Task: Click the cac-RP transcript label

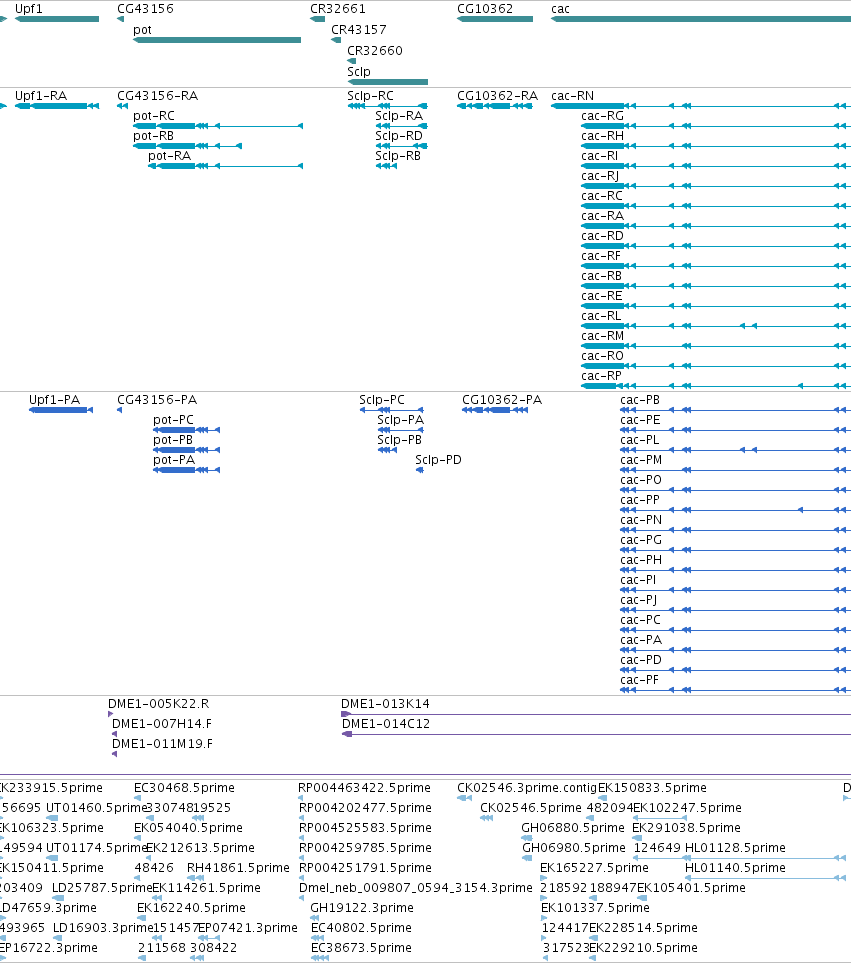Action: click(601, 375)
